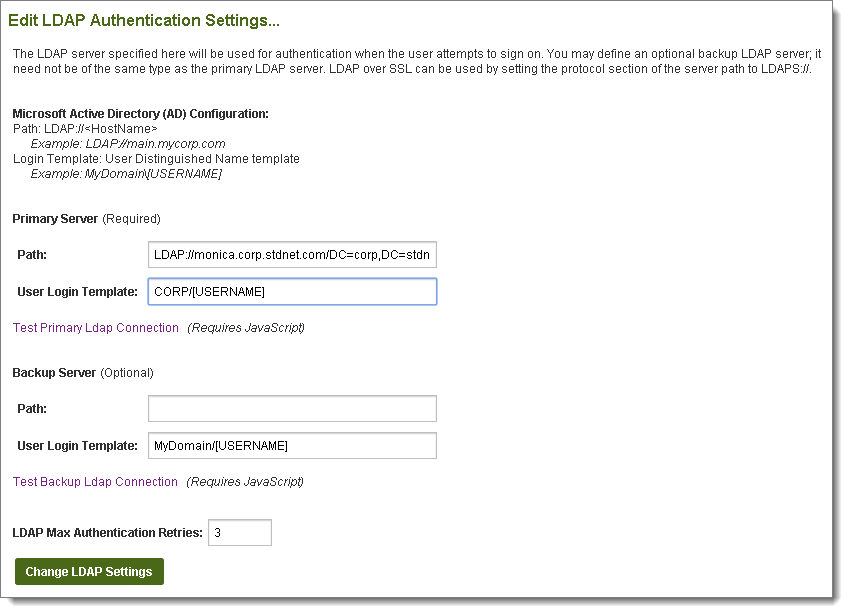The image size is (848, 613).
Task: Click the Primary Server Path input field
Action: coord(292,255)
